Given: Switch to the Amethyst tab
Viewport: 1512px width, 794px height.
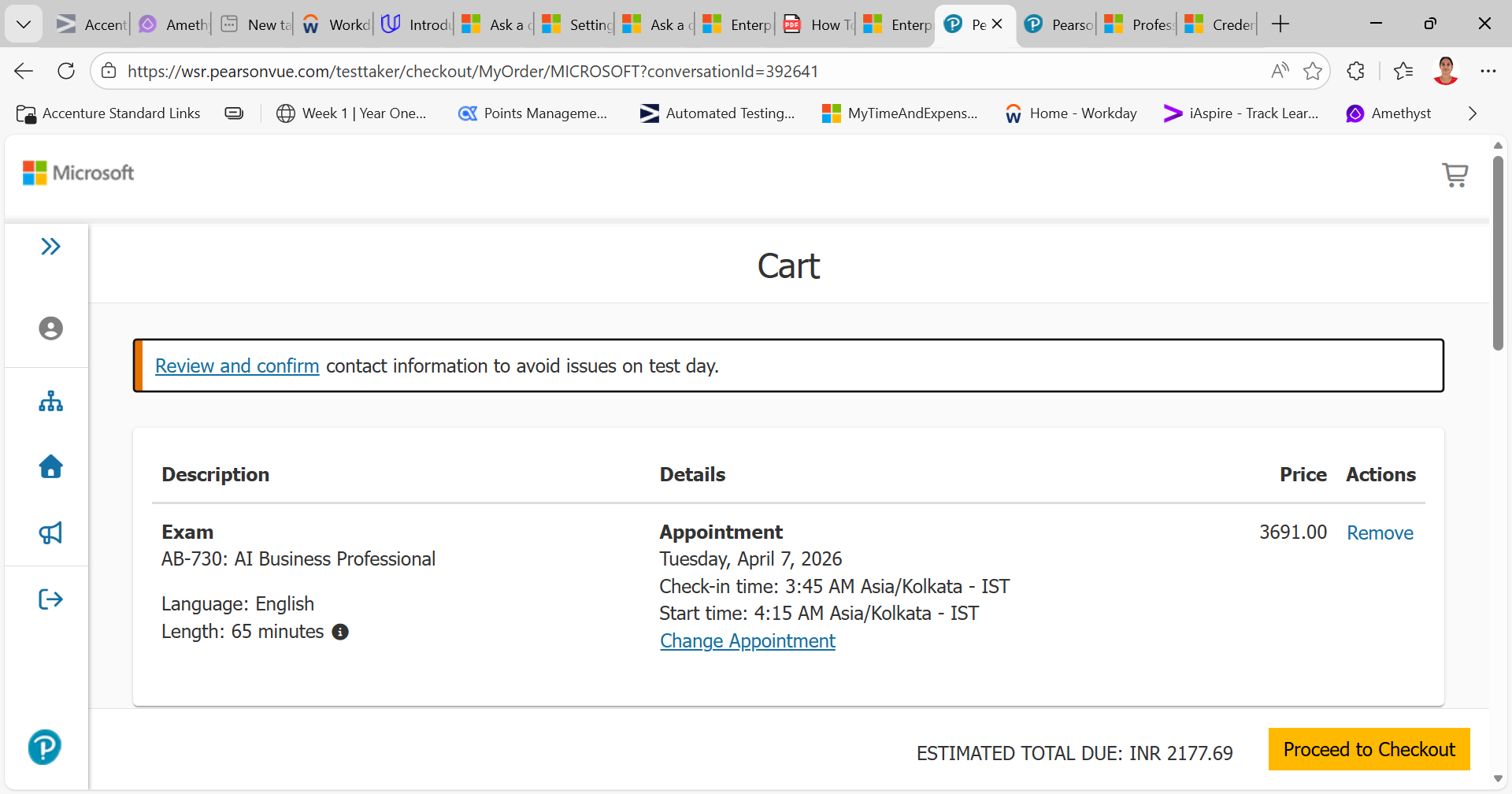Looking at the screenshot, I should pyautogui.click(x=173, y=24).
